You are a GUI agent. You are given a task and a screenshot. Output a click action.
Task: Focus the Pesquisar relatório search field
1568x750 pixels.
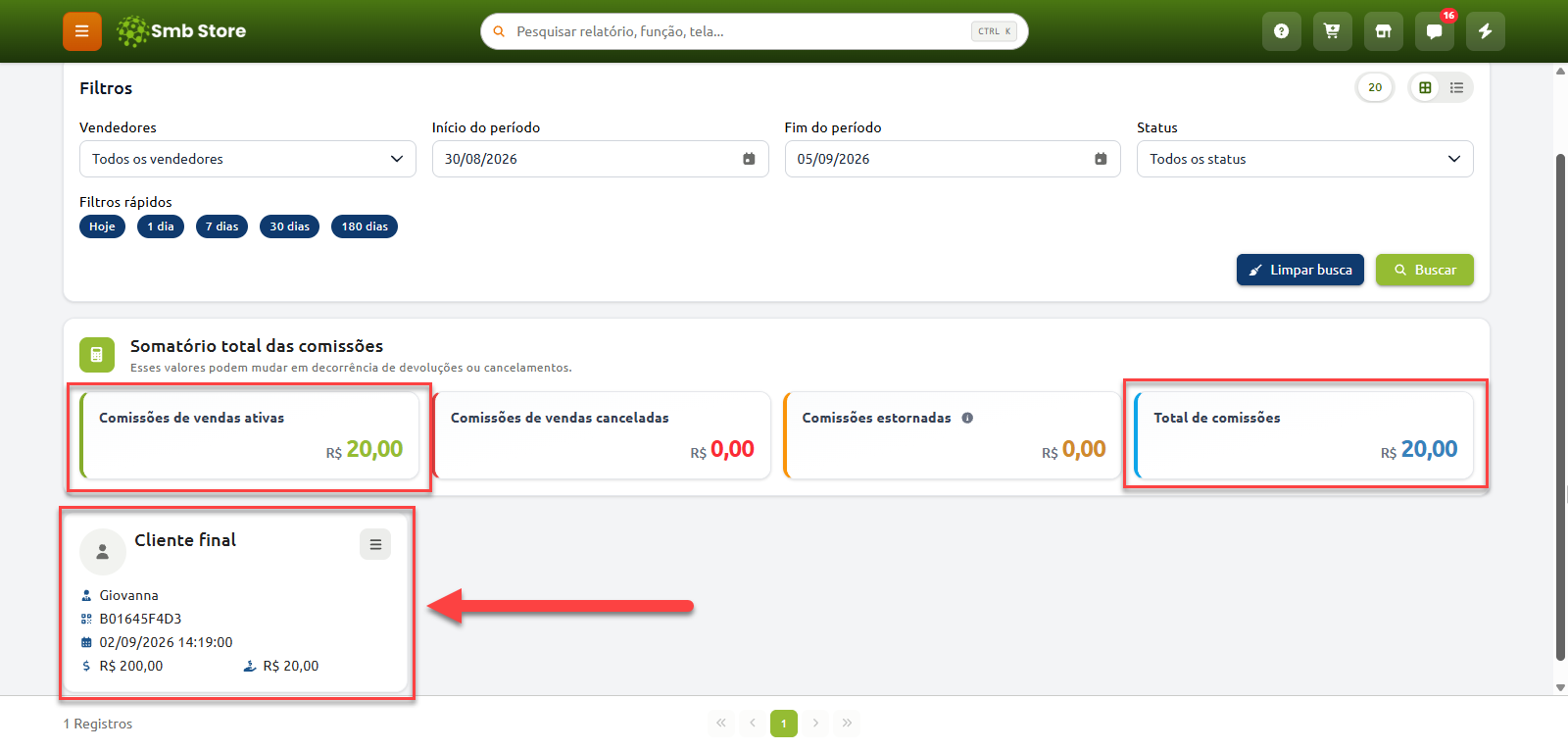point(755,31)
